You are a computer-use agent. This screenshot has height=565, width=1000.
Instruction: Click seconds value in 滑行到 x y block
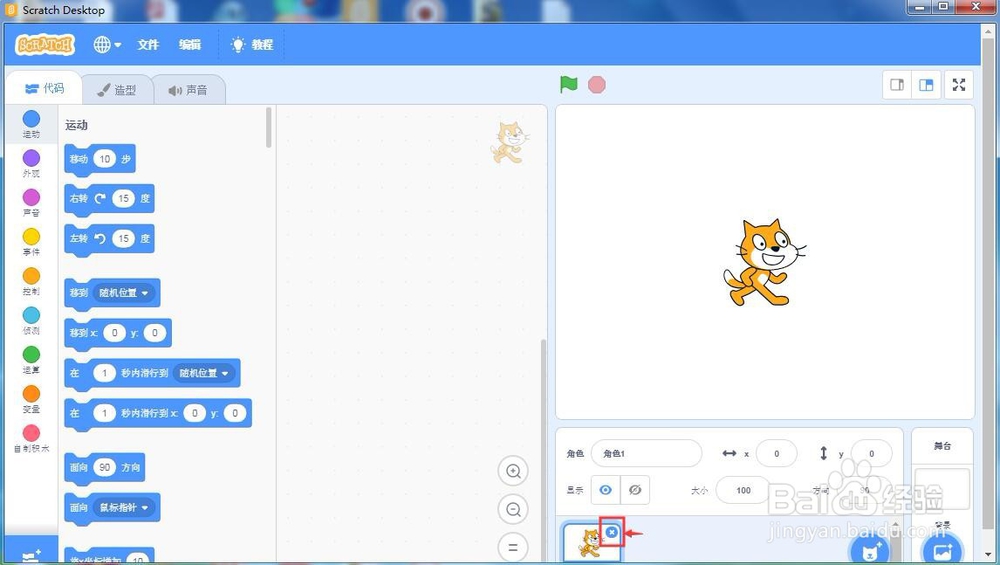(x=105, y=413)
